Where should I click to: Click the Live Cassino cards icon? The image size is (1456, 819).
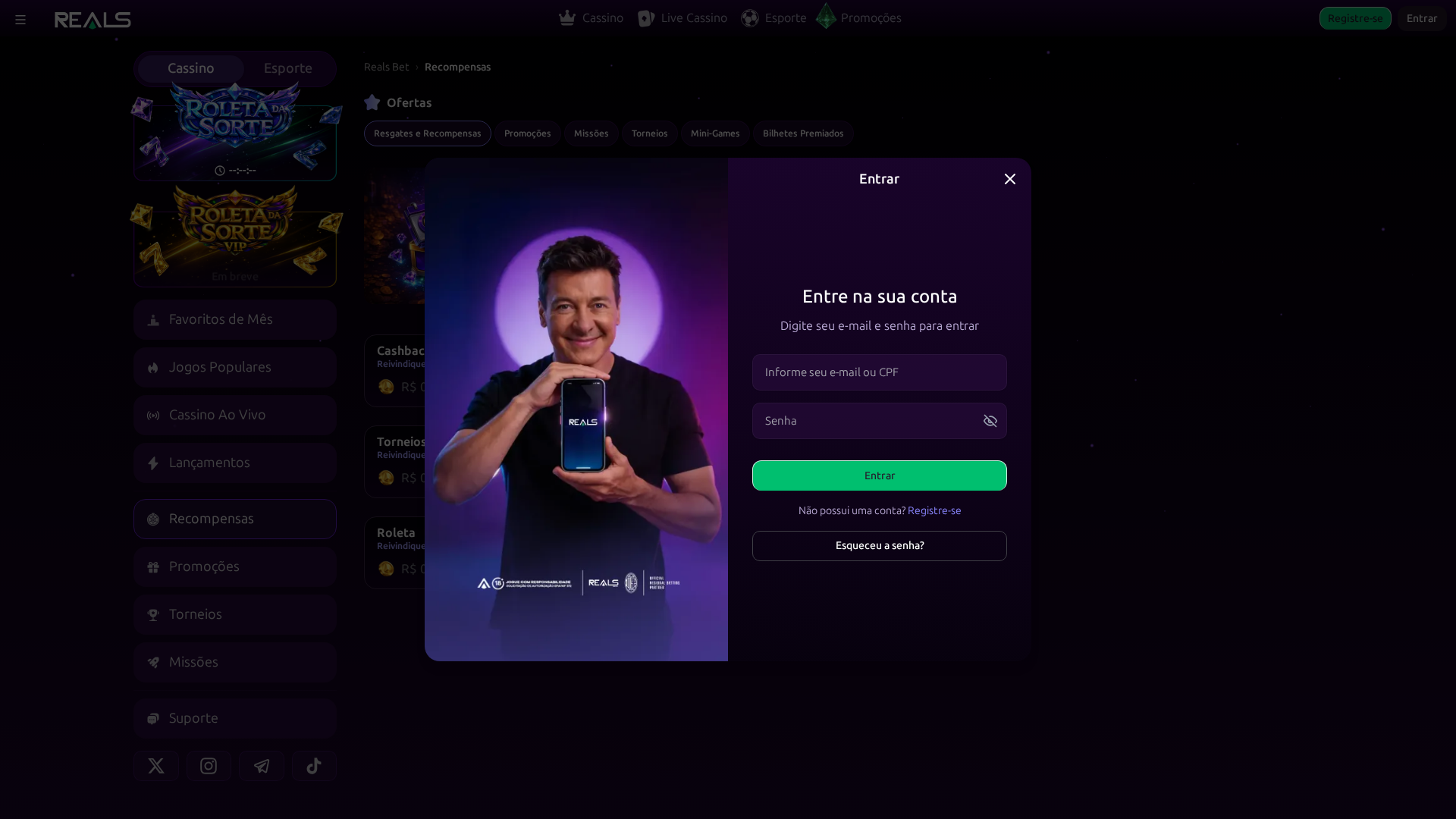[x=646, y=18]
